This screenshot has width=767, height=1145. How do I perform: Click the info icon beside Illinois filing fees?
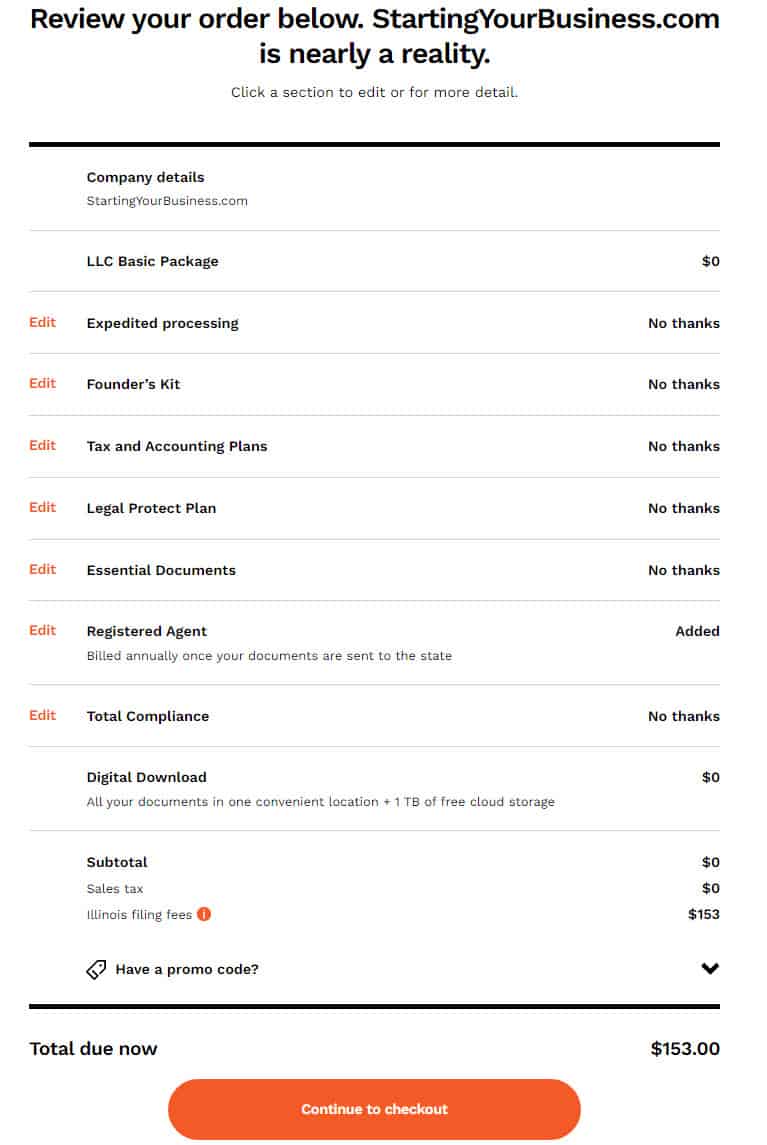pyautogui.click(x=206, y=913)
